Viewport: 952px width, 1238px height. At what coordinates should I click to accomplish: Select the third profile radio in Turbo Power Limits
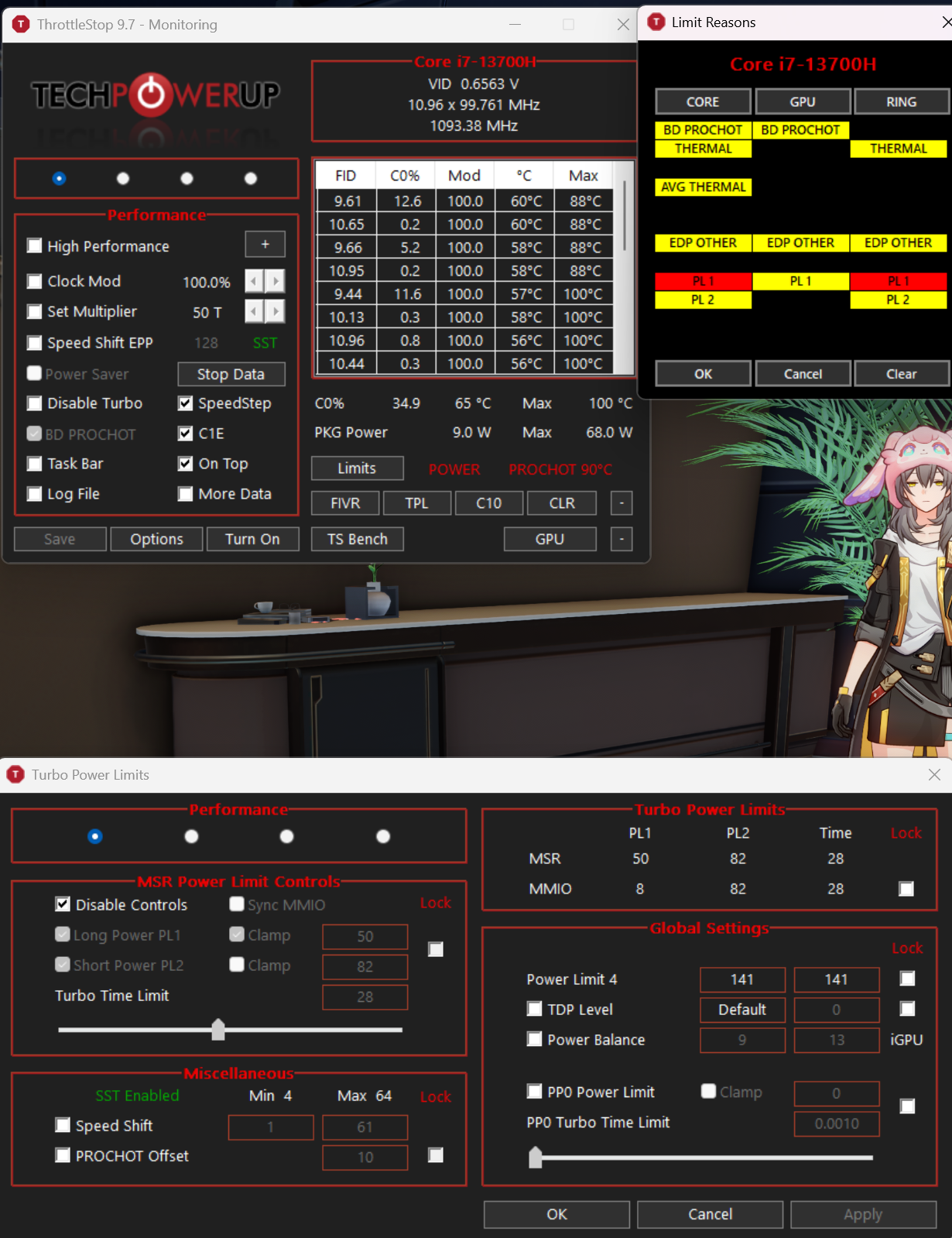(x=287, y=836)
